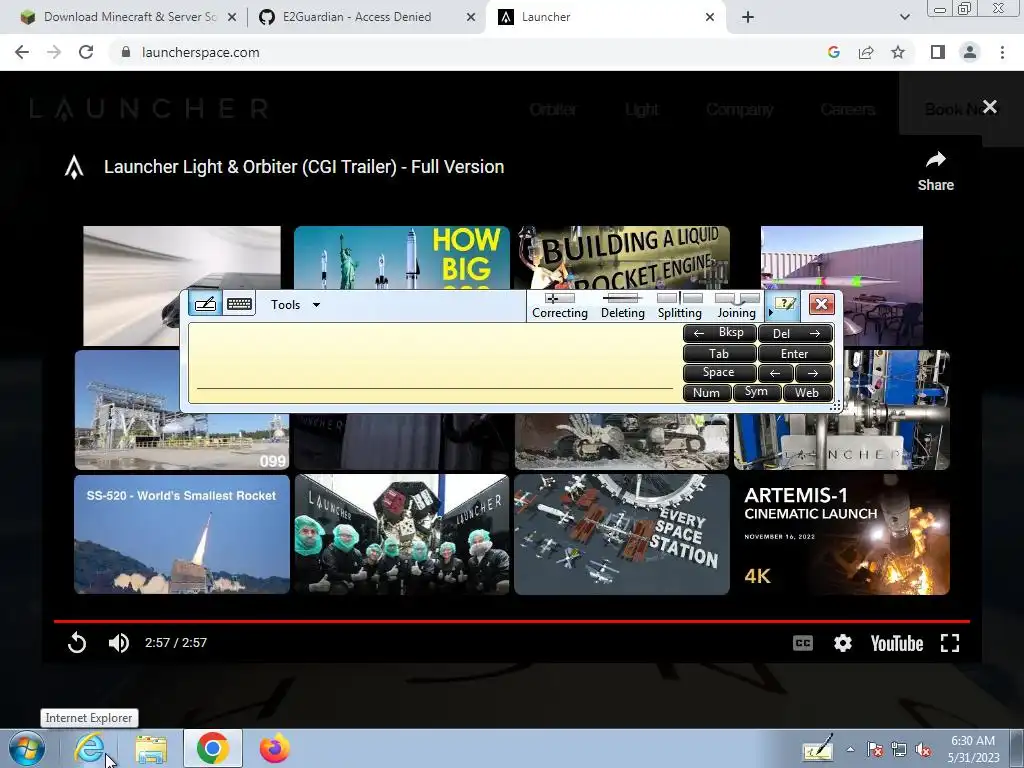Tap the left arrow key under Enter
The width and height of the screenshot is (1024, 768).
pos(775,373)
